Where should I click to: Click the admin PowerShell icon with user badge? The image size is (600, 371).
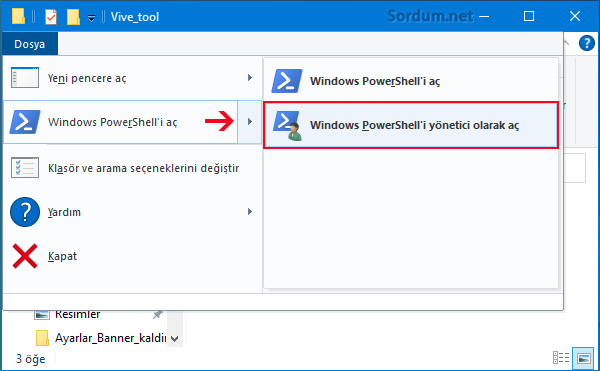(288, 125)
